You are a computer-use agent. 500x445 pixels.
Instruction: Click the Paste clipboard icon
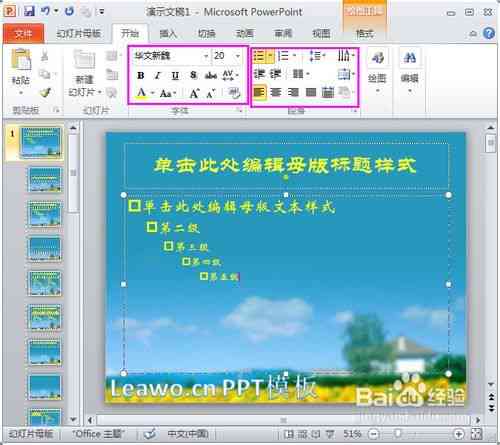click(x=21, y=60)
